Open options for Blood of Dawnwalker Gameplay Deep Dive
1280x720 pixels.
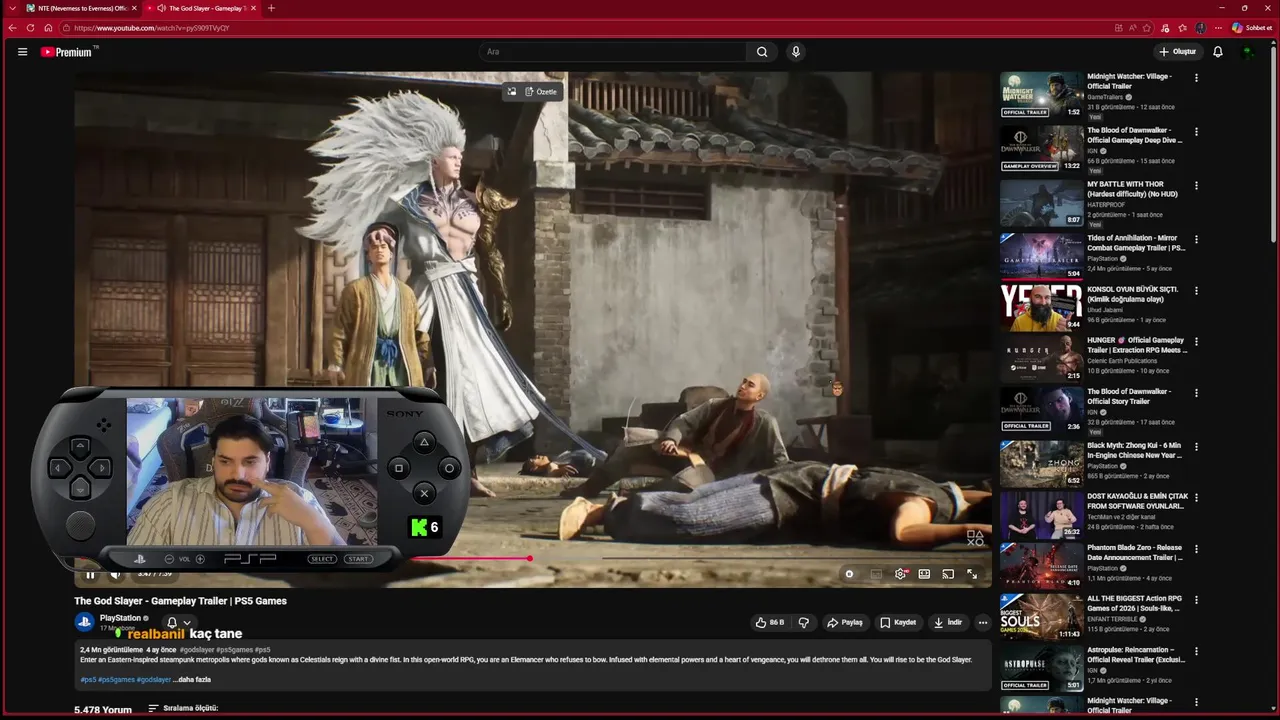click(x=1196, y=132)
